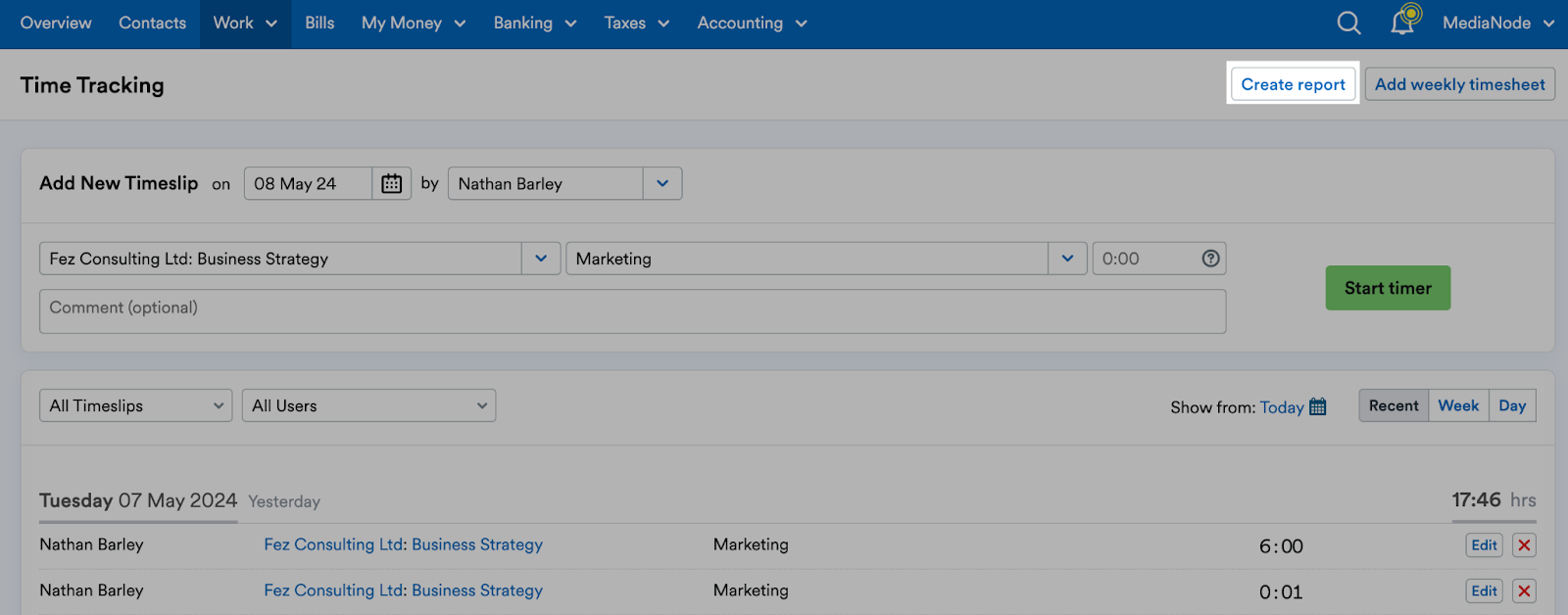Open Show from calendar icon

point(1318,406)
